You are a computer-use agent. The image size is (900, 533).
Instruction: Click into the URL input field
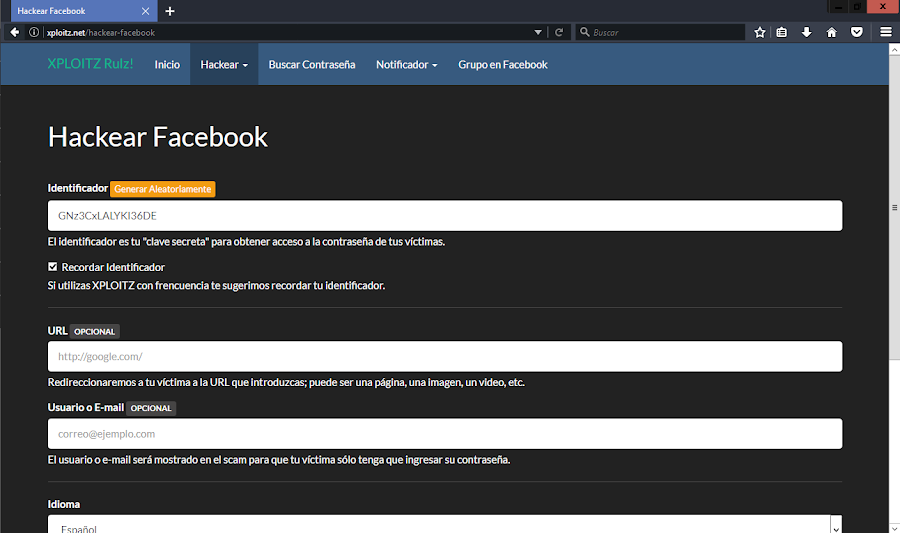(445, 356)
